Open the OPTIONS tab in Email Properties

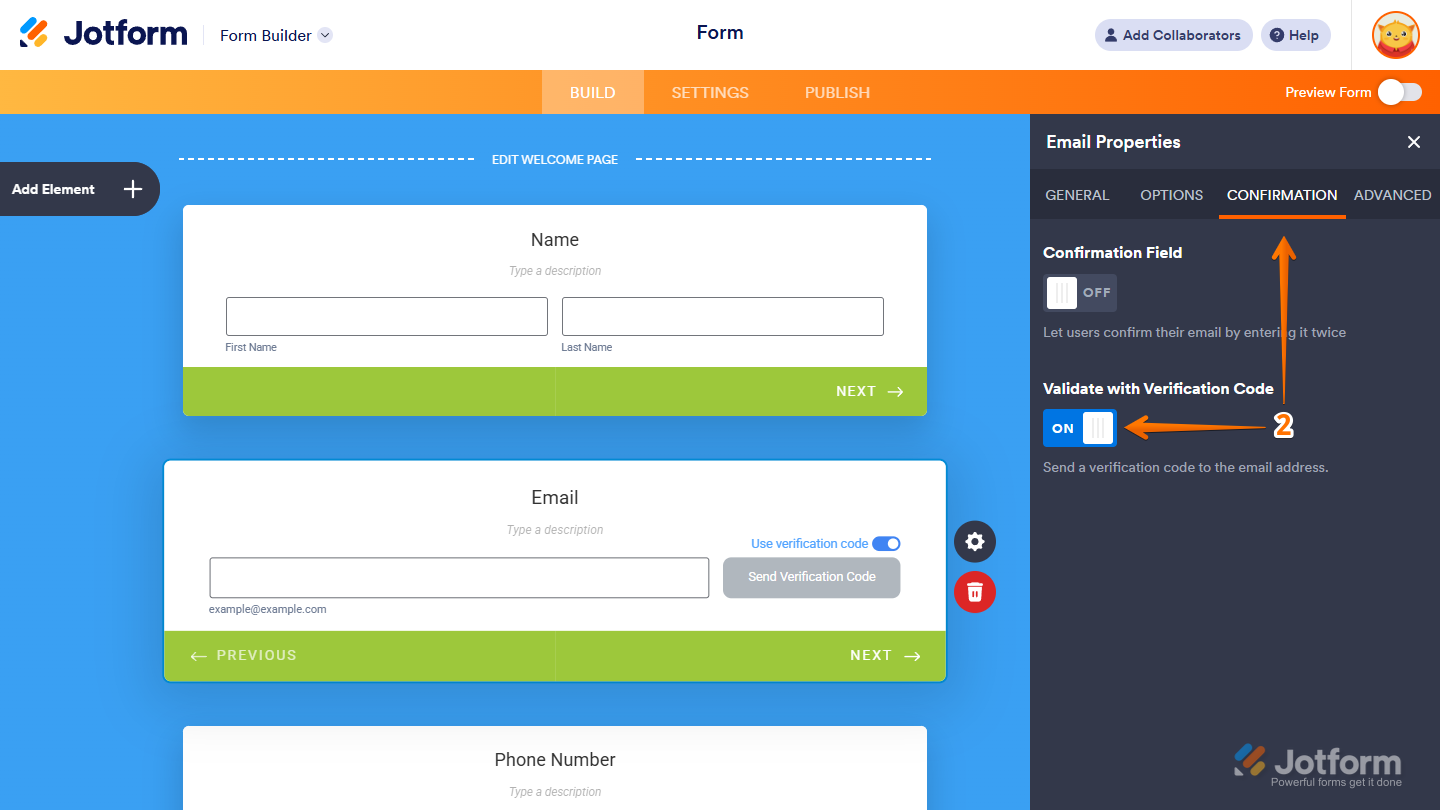tap(1171, 195)
